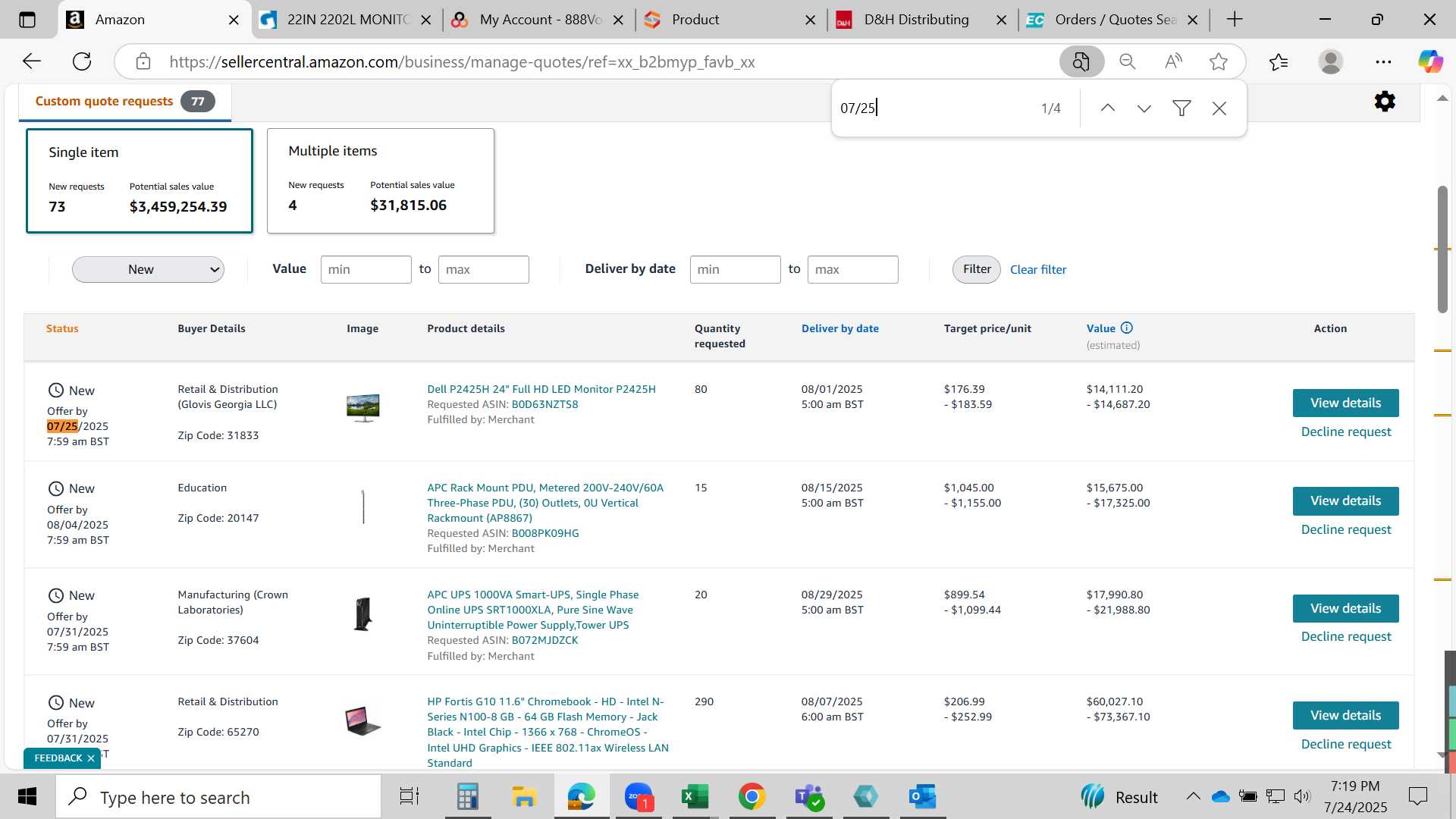Open Zoom from the taskbar
This screenshot has height=819, width=1456.
click(639, 797)
